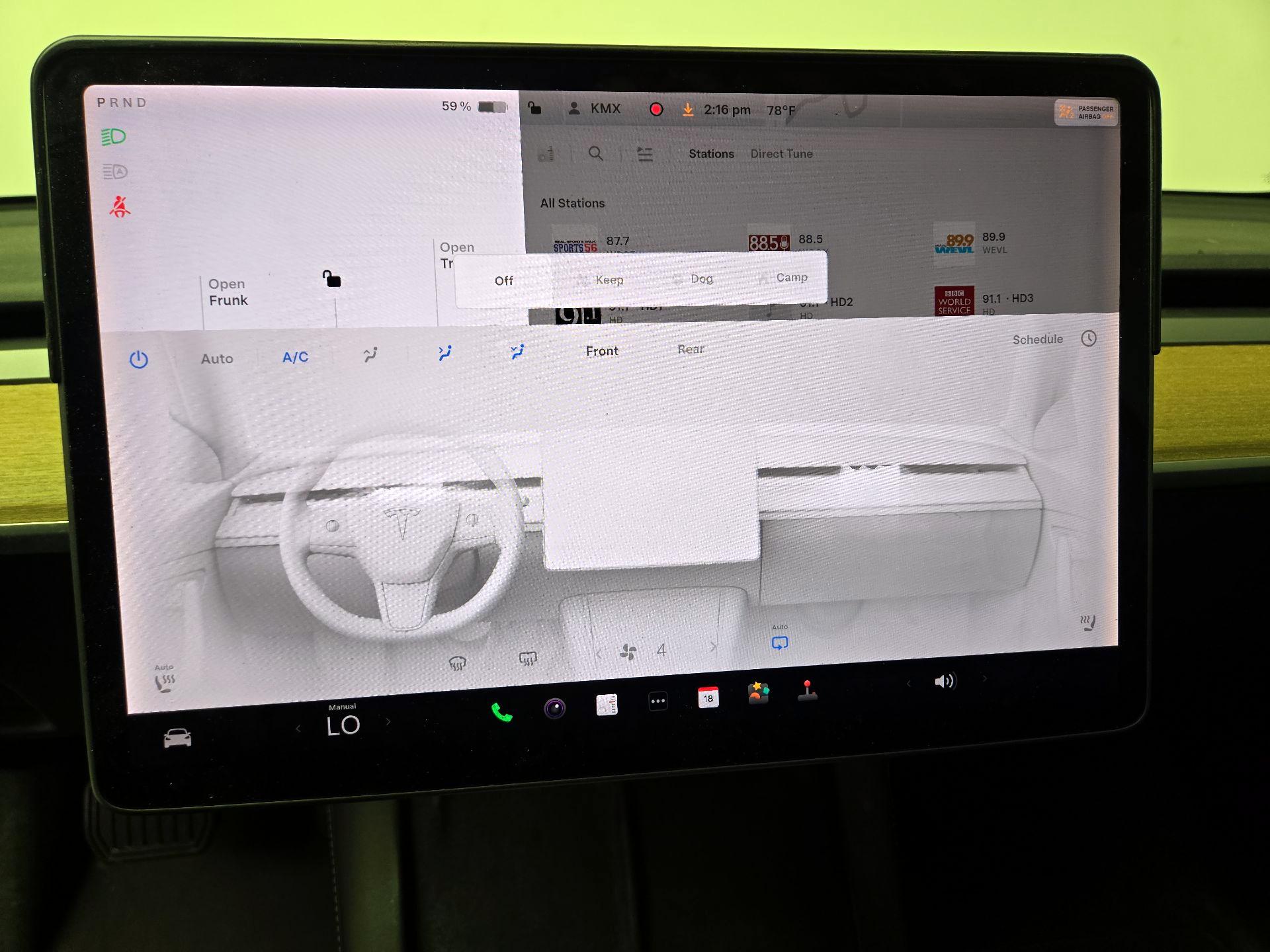Open the climate Schedule settings
The width and height of the screenshot is (1270, 952).
1037,339
